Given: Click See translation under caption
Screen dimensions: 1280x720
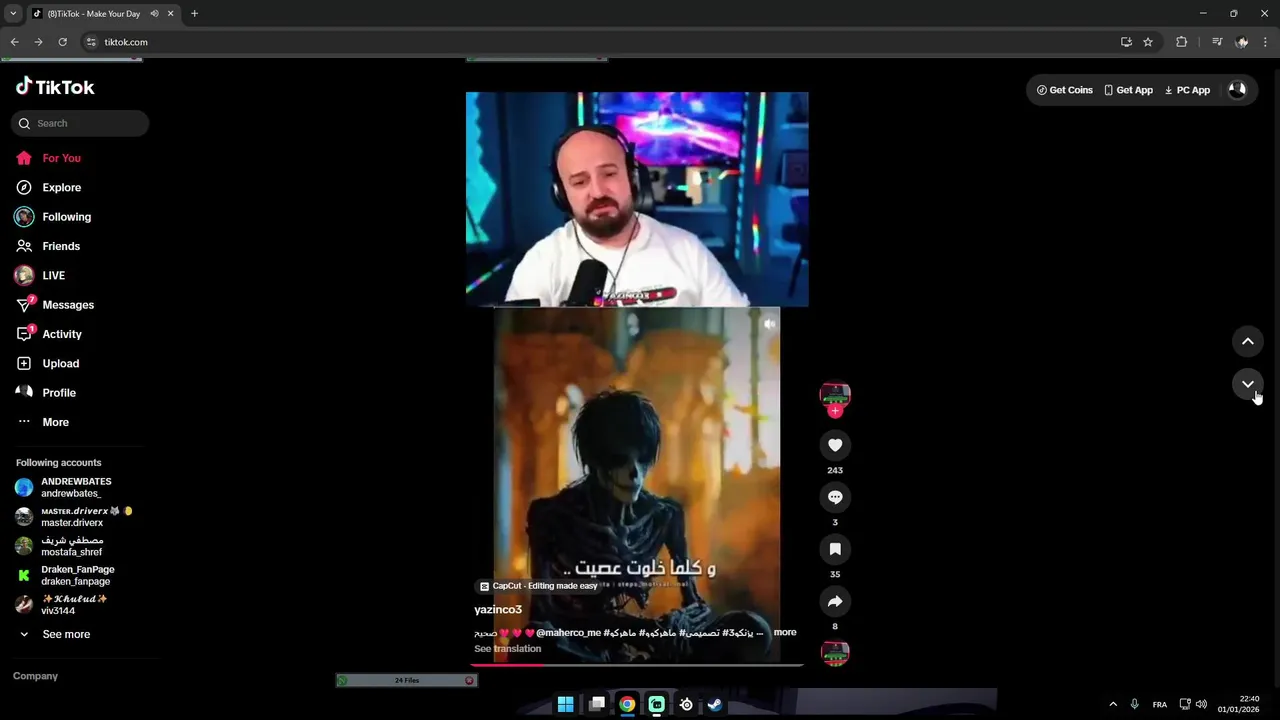Looking at the screenshot, I should [507, 648].
